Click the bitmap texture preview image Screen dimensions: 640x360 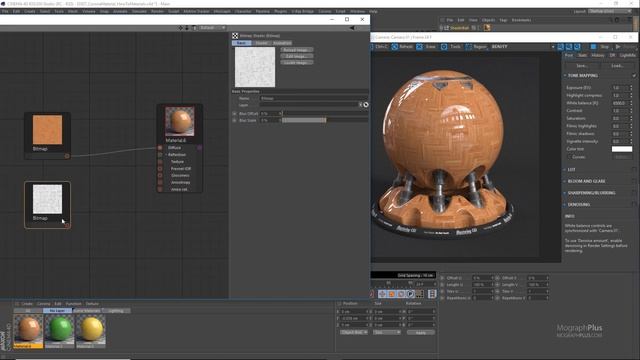(x=255, y=67)
